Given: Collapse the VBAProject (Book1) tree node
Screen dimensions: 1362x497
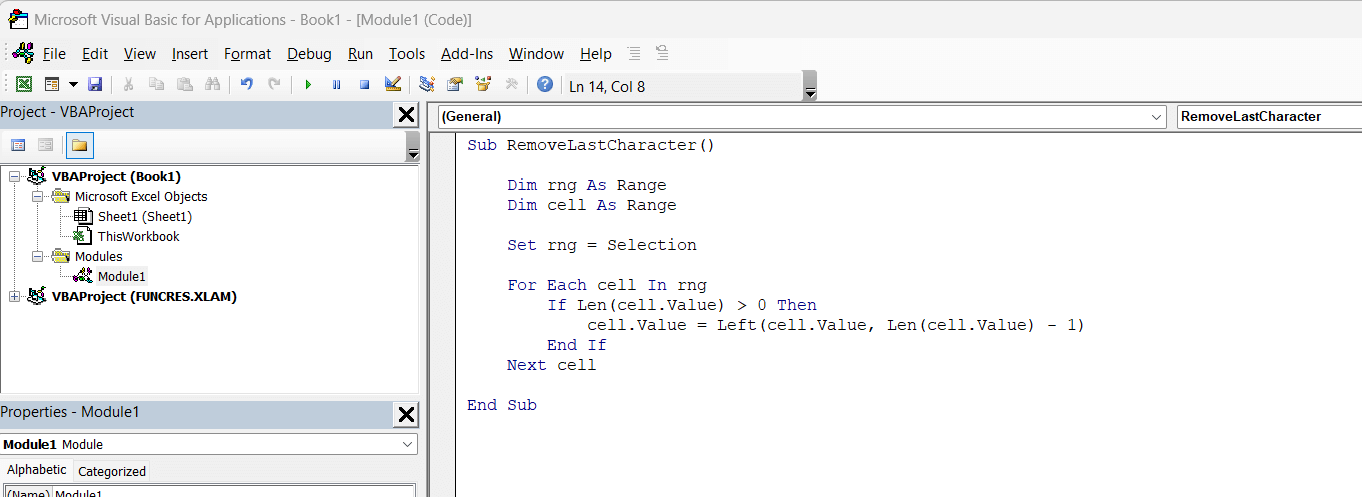Looking at the screenshot, I should click(x=15, y=177).
